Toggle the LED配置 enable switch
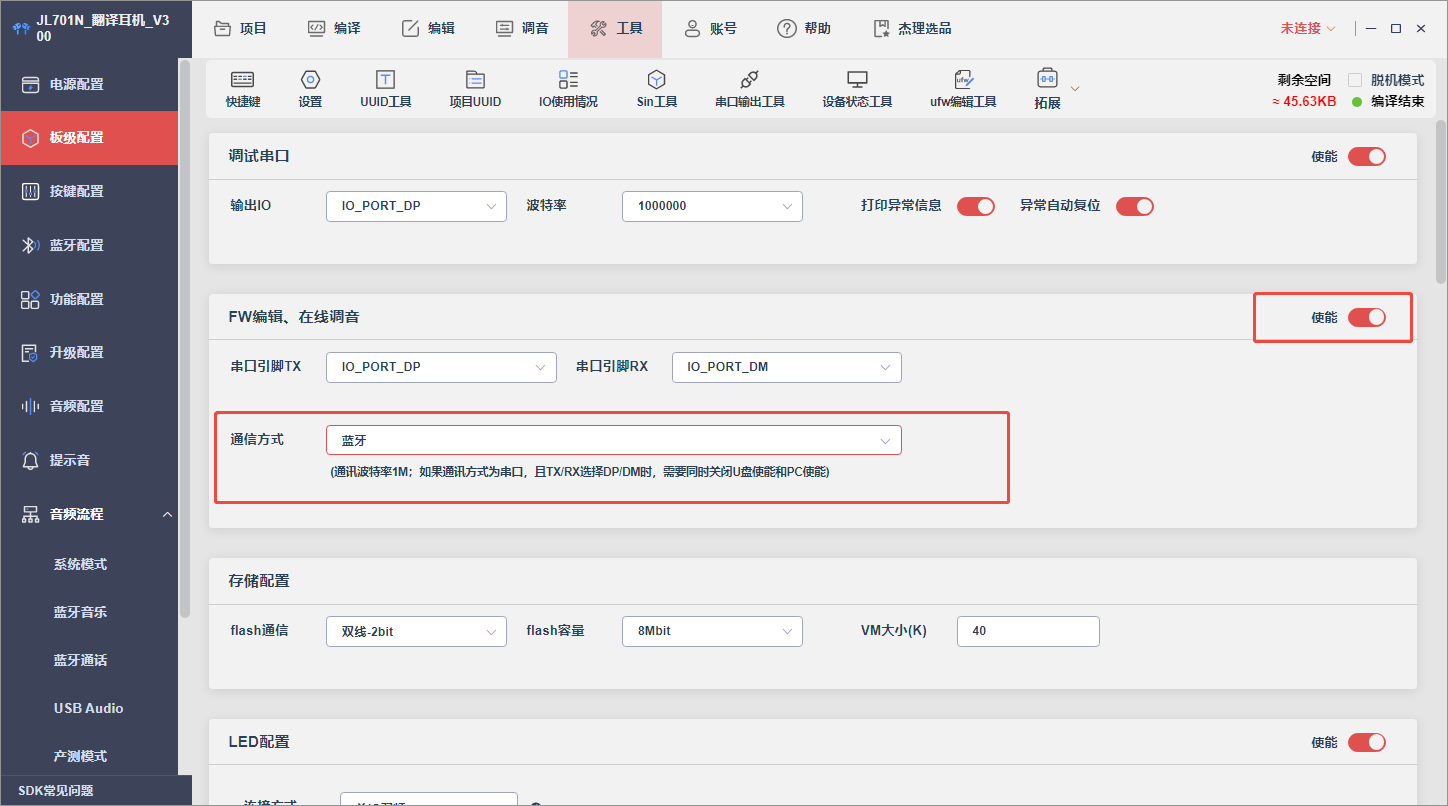This screenshot has width=1448, height=806. (1367, 742)
